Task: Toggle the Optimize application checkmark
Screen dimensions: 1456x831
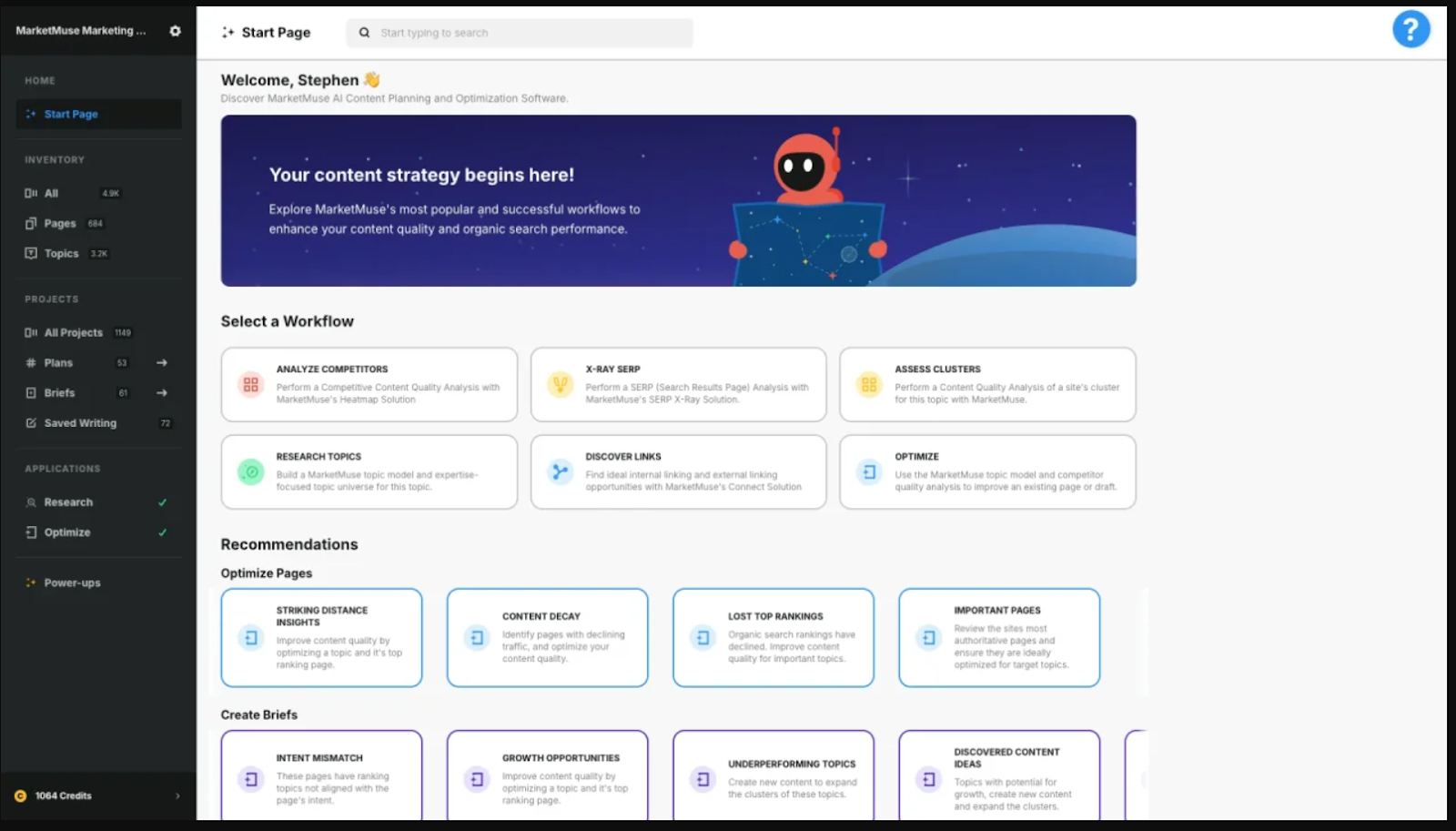Action: point(162,532)
